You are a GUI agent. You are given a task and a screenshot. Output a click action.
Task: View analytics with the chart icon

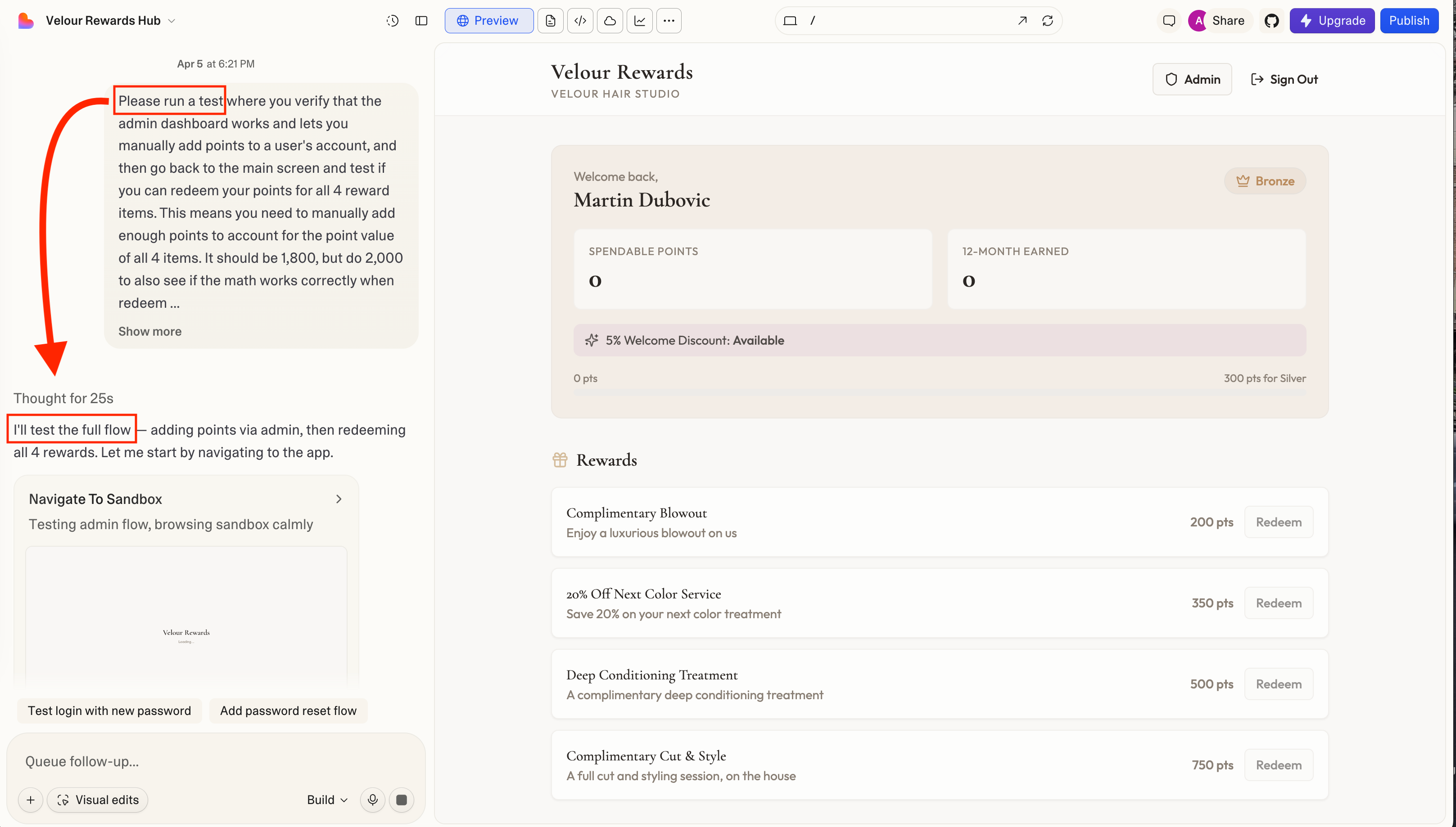(x=640, y=20)
